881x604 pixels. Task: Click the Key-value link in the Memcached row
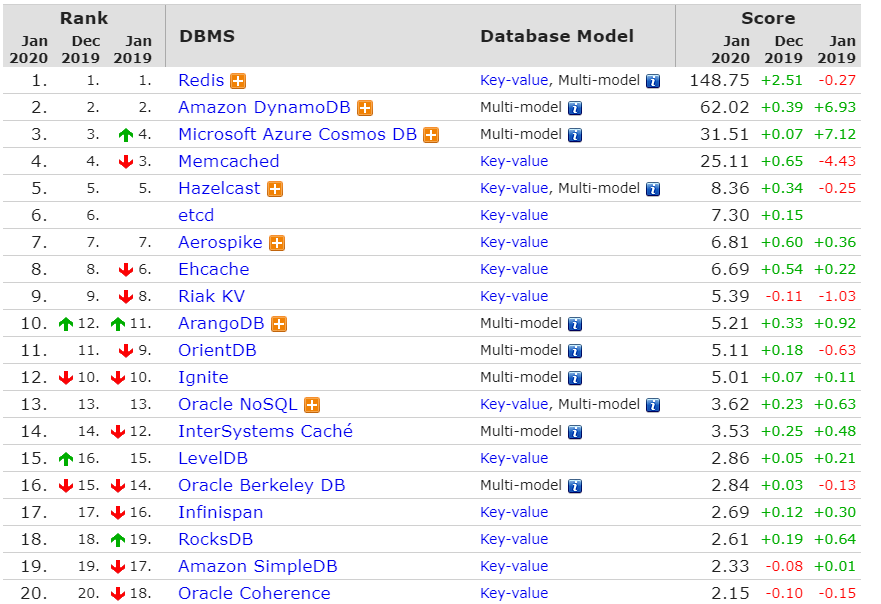(514, 161)
